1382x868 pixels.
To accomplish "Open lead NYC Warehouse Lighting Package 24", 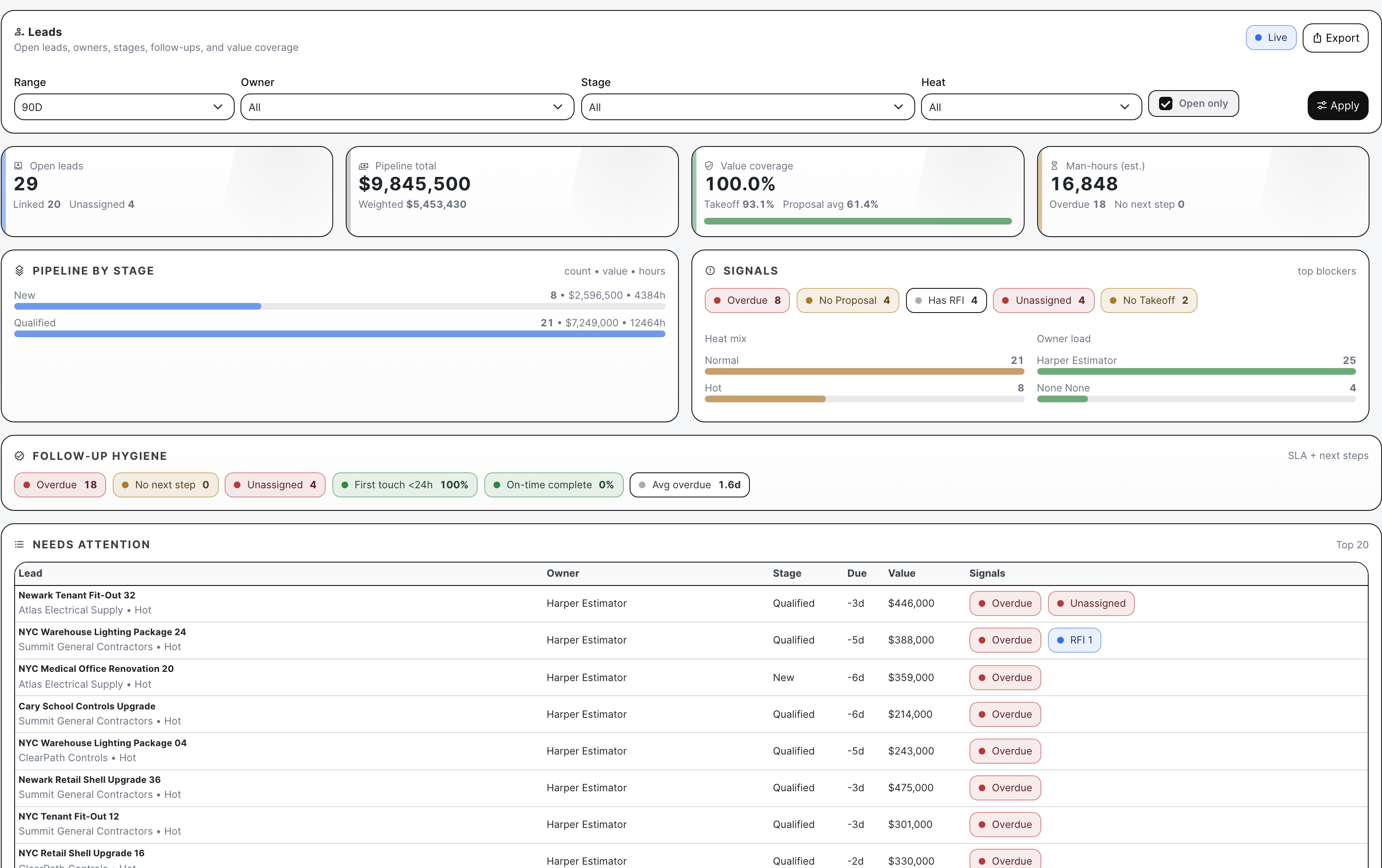I will (x=102, y=633).
